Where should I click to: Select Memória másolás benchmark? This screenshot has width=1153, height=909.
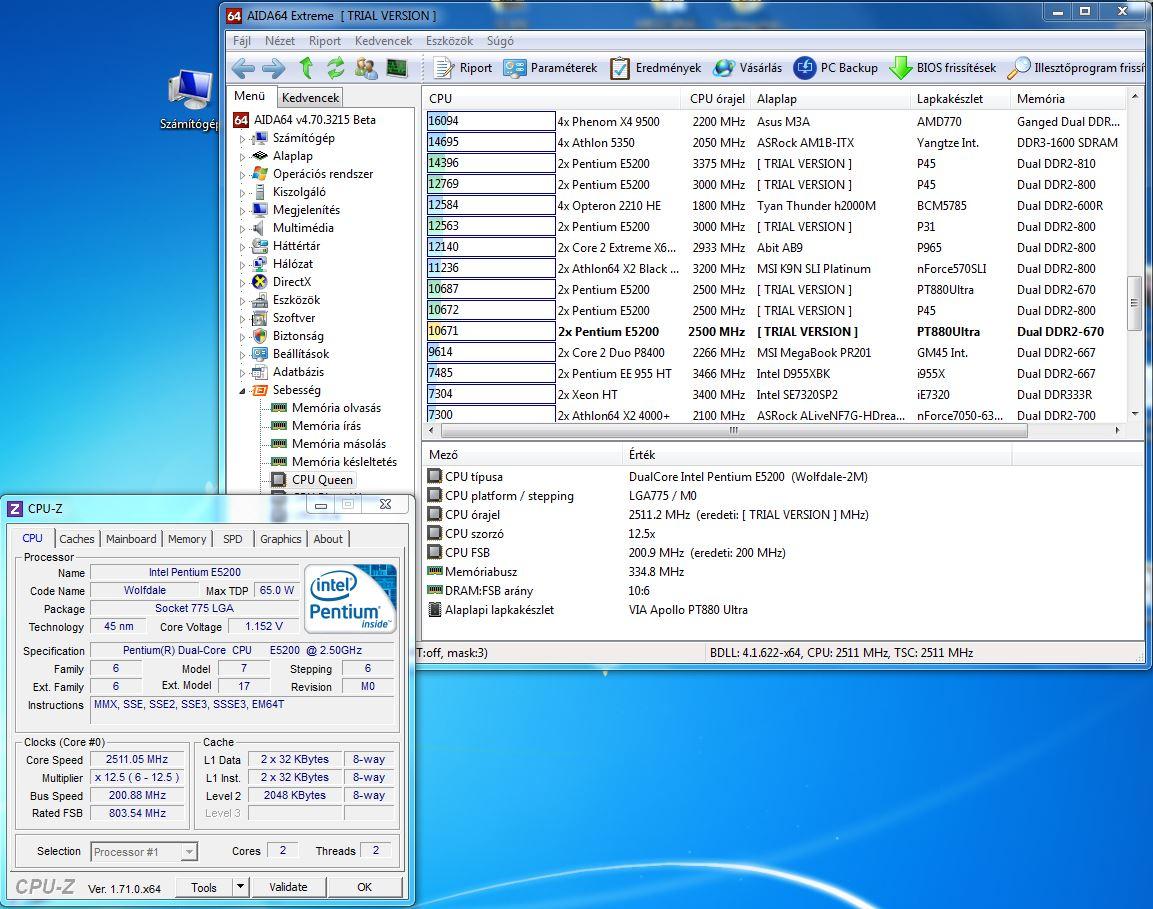338,444
